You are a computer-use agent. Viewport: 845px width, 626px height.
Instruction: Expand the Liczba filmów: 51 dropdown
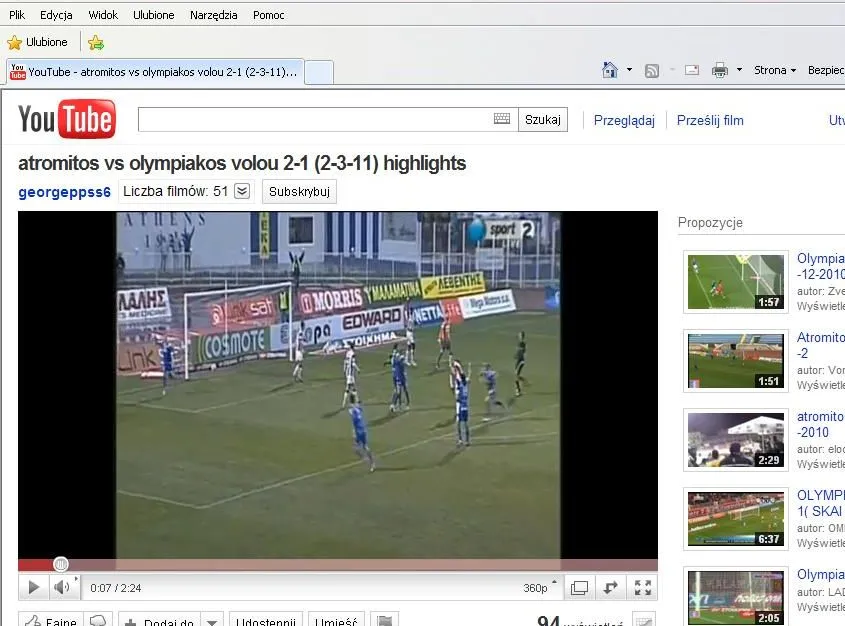pos(242,191)
